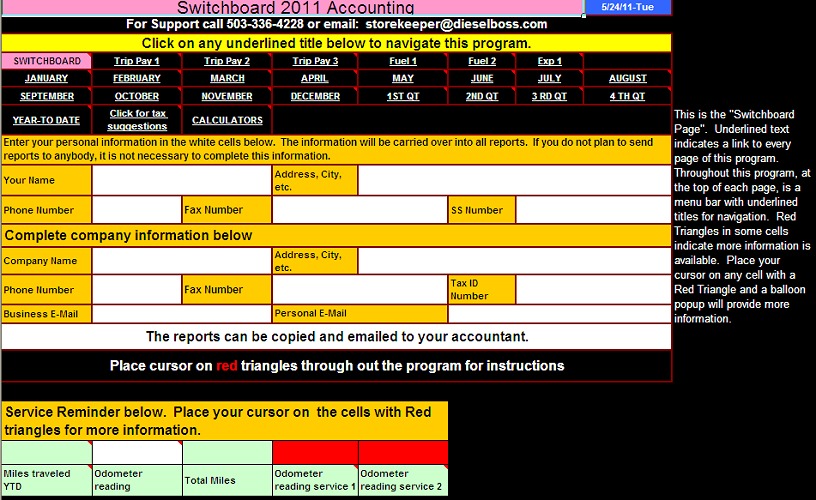
Task: Open the Fuel 2 sheet link
Action: [x=482, y=61]
